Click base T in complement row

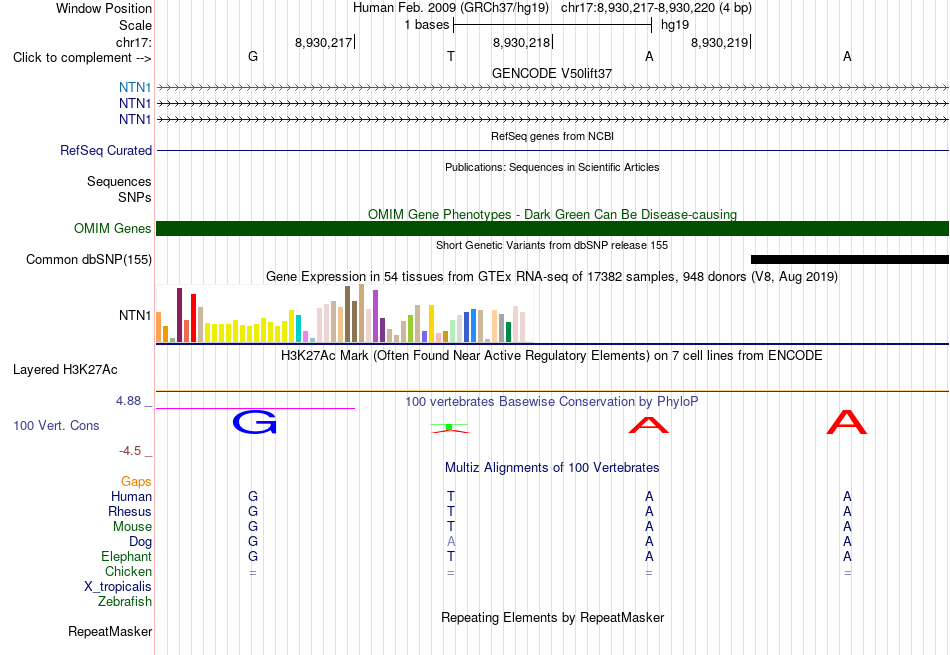pyautogui.click(x=451, y=56)
